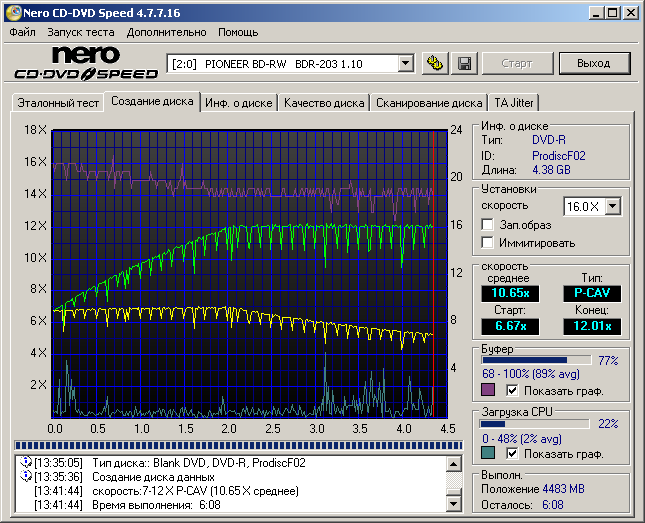
Task: Click the average speed 10.65x display
Action: (510, 293)
